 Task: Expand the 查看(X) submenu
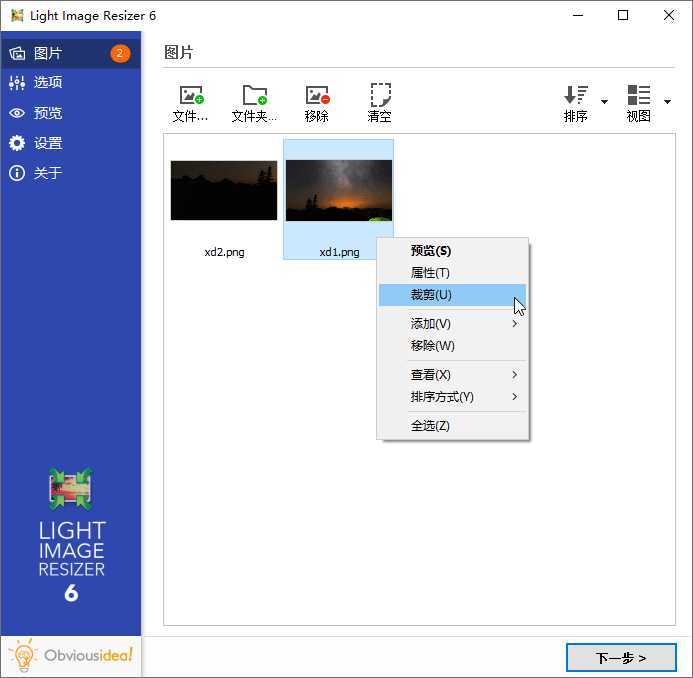[x=452, y=375]
